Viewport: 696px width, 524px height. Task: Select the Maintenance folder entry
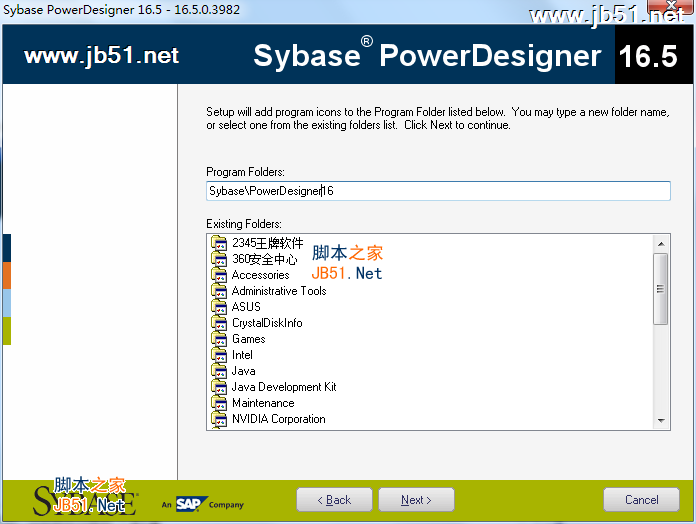tap(263, 403)
